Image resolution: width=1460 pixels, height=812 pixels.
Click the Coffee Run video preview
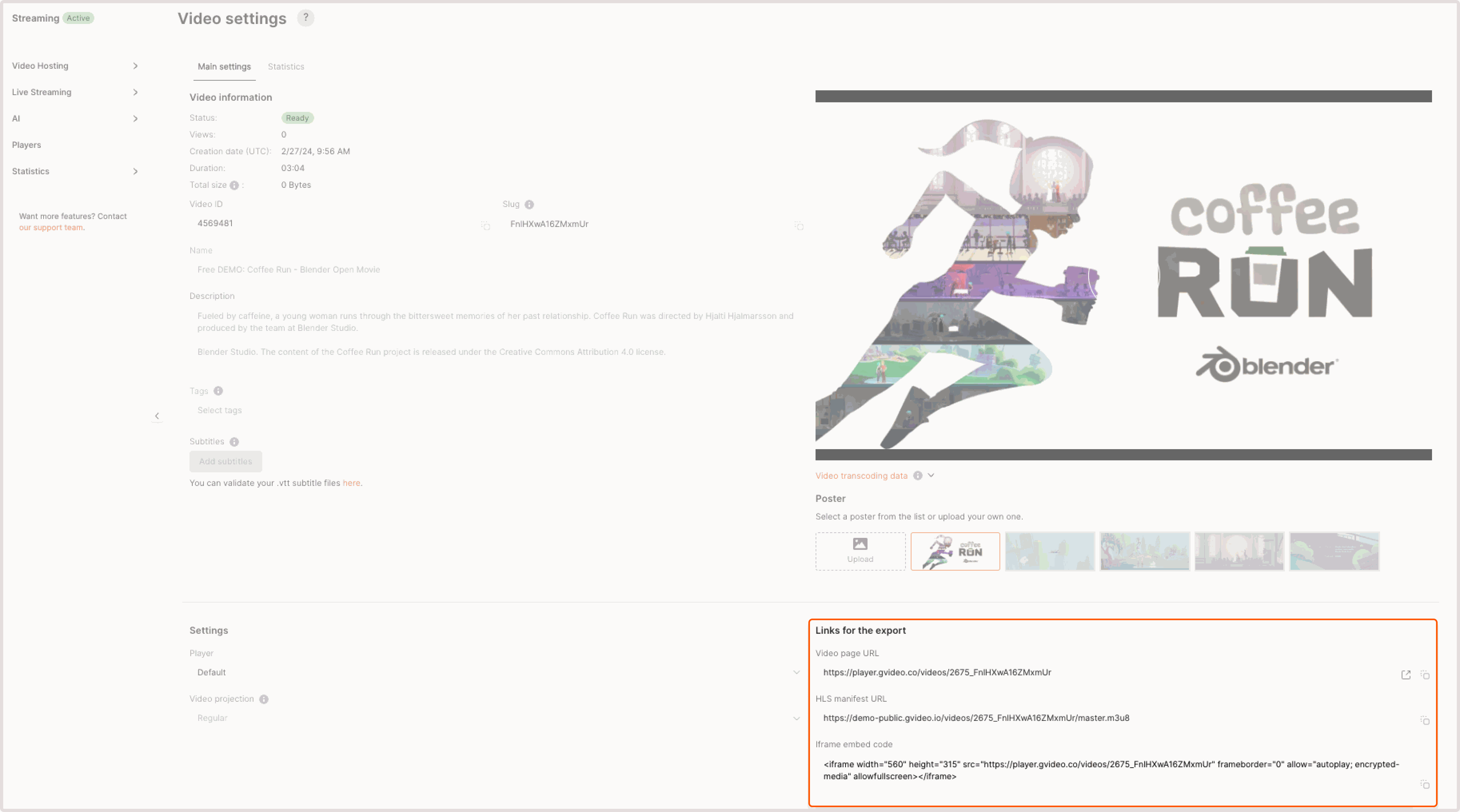1123,275
